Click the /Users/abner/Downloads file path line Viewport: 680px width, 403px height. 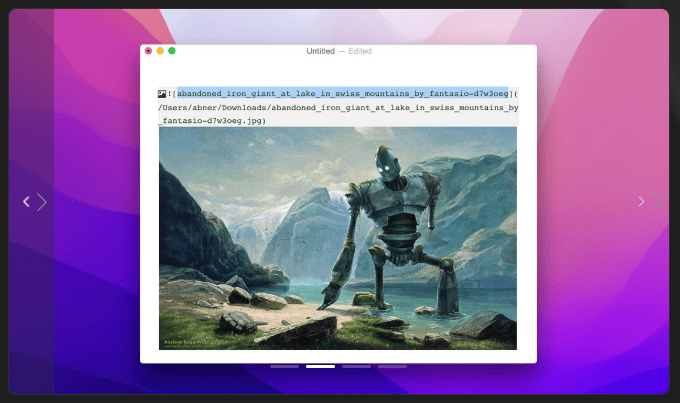pyautogui.click(x=338, y=108)
